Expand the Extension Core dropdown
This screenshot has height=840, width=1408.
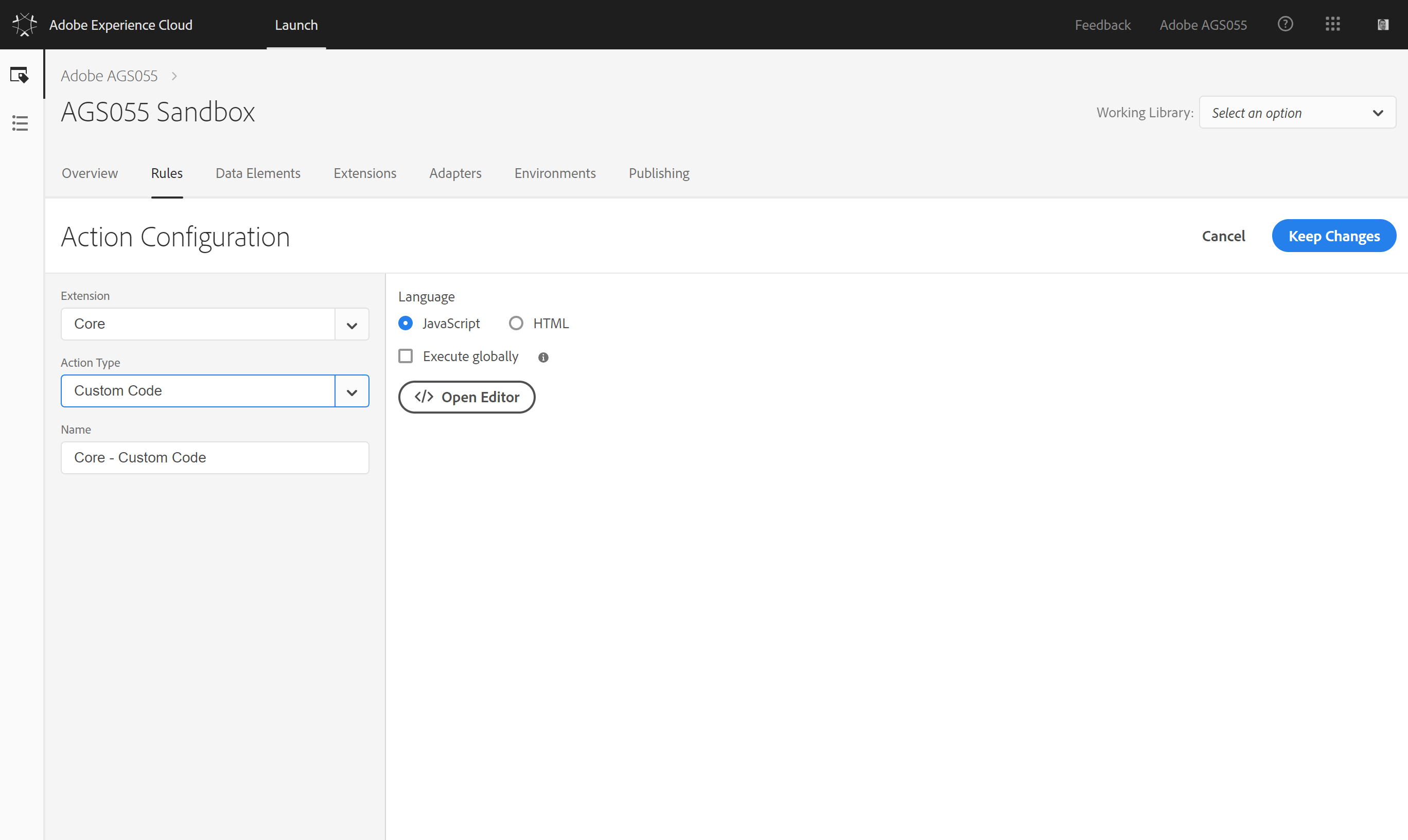point(351,325)
